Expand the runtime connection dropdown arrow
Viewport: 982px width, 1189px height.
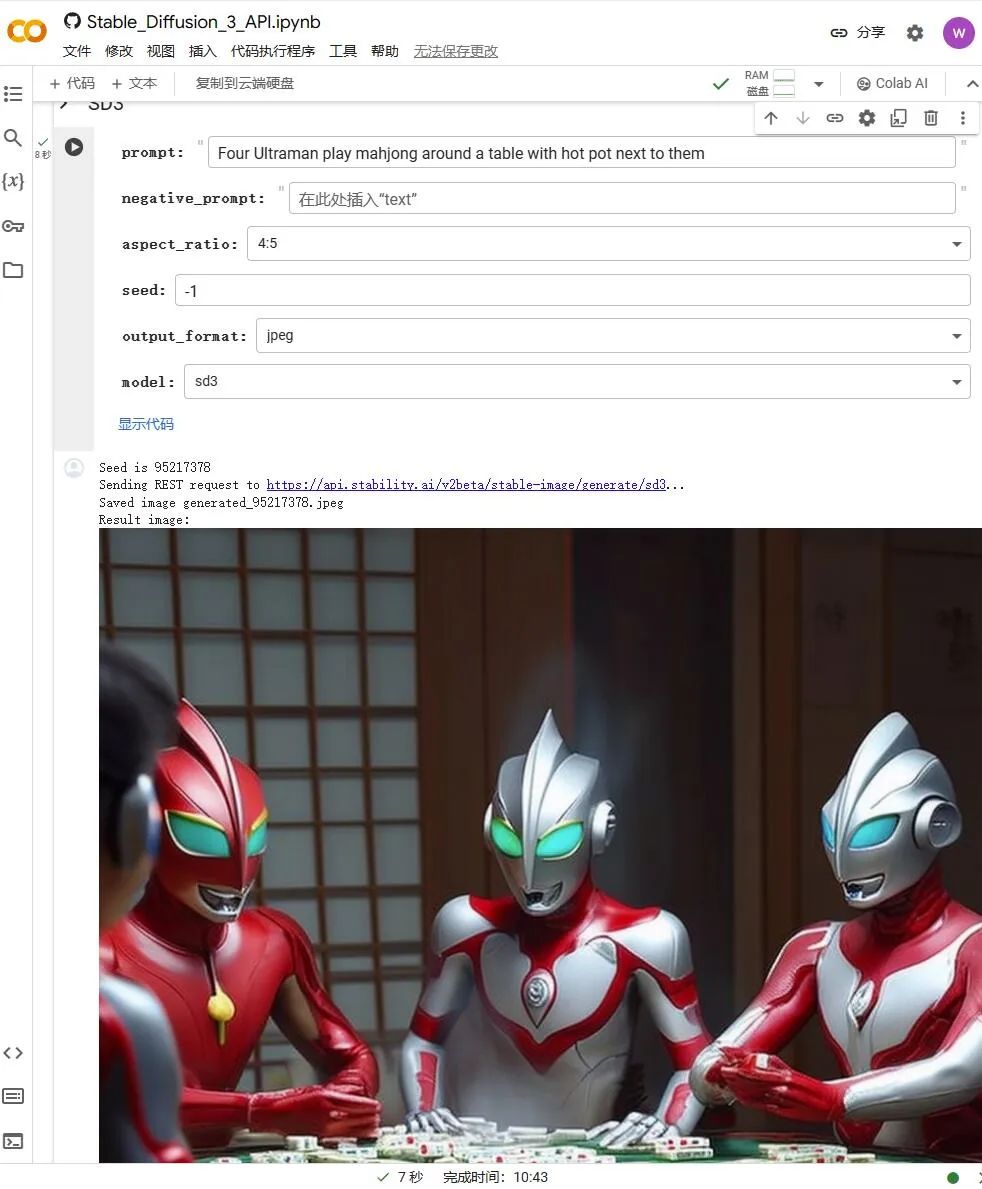(x=819, y=84)
